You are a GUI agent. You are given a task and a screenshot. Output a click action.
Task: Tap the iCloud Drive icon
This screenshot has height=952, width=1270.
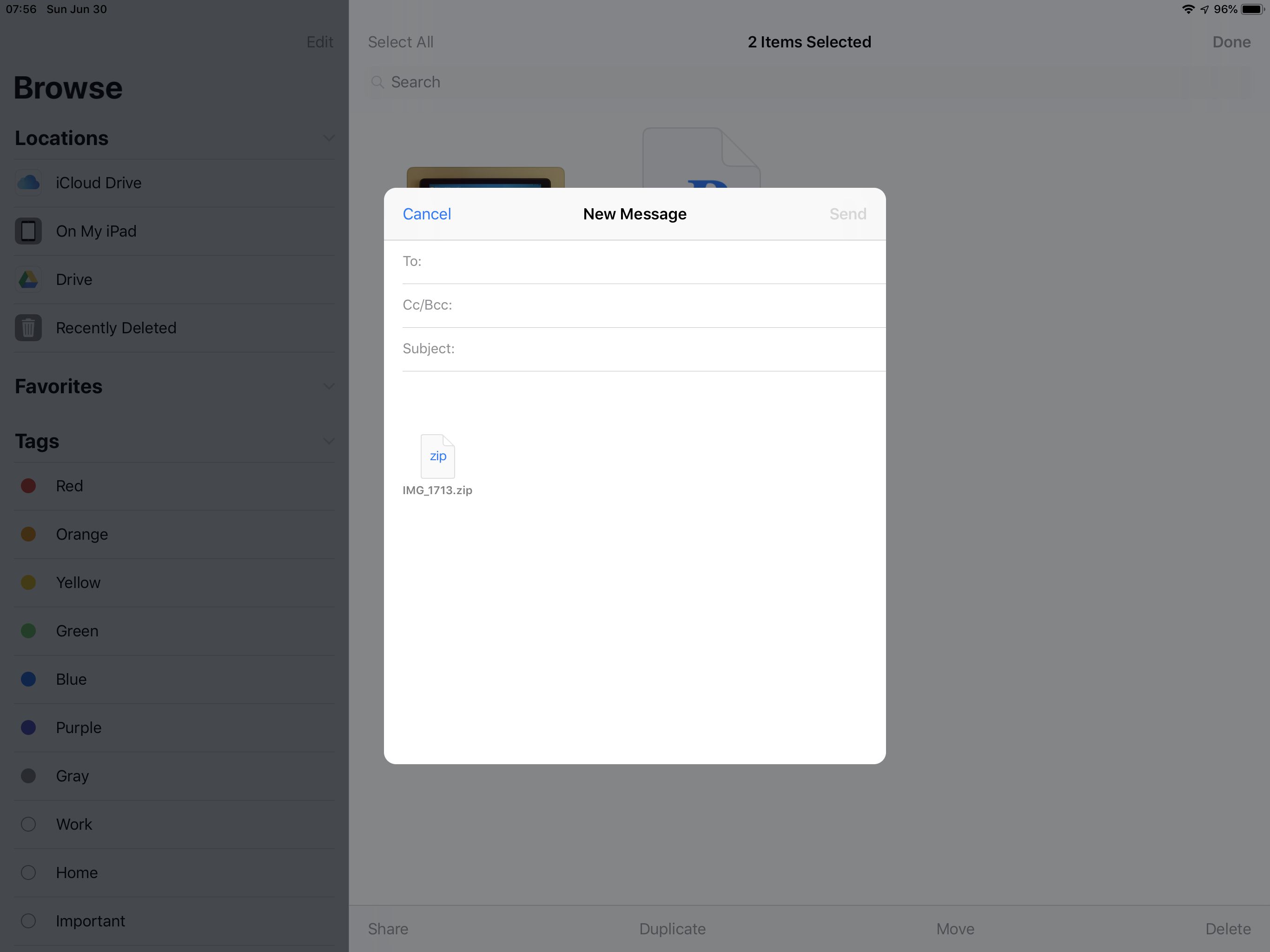27,182
